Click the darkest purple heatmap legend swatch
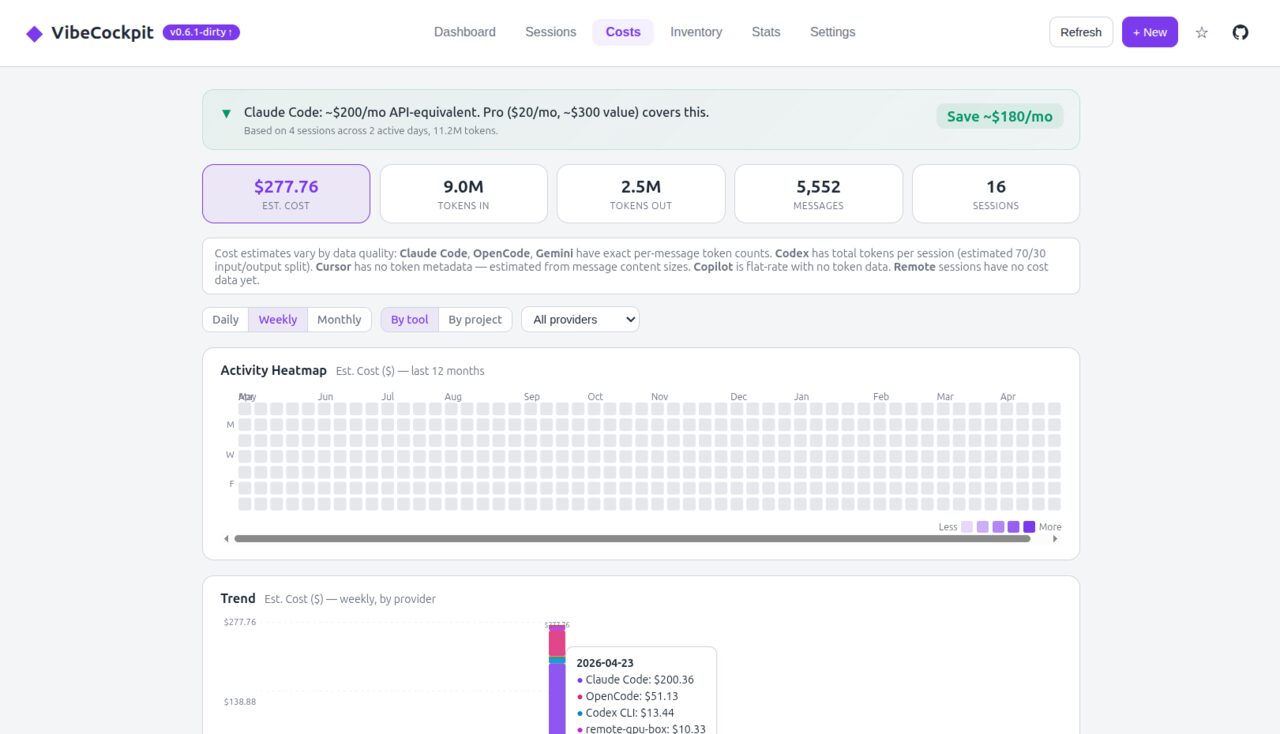 (1029, 526)
